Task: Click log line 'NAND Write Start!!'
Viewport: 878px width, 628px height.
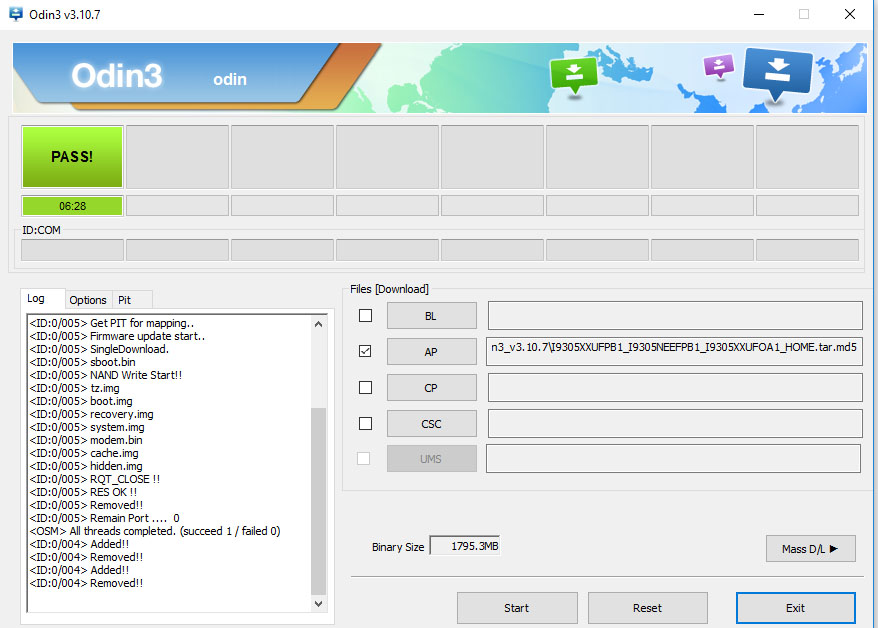Action: coord(106,375)
